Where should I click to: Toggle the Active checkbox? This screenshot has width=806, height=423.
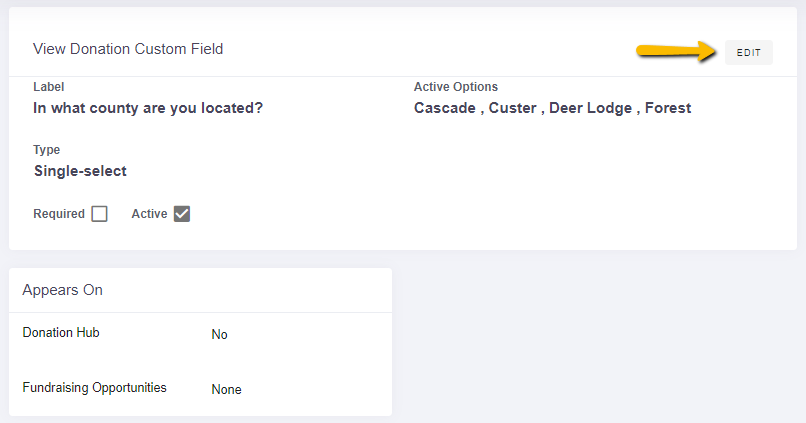click(x=182, y=214)
